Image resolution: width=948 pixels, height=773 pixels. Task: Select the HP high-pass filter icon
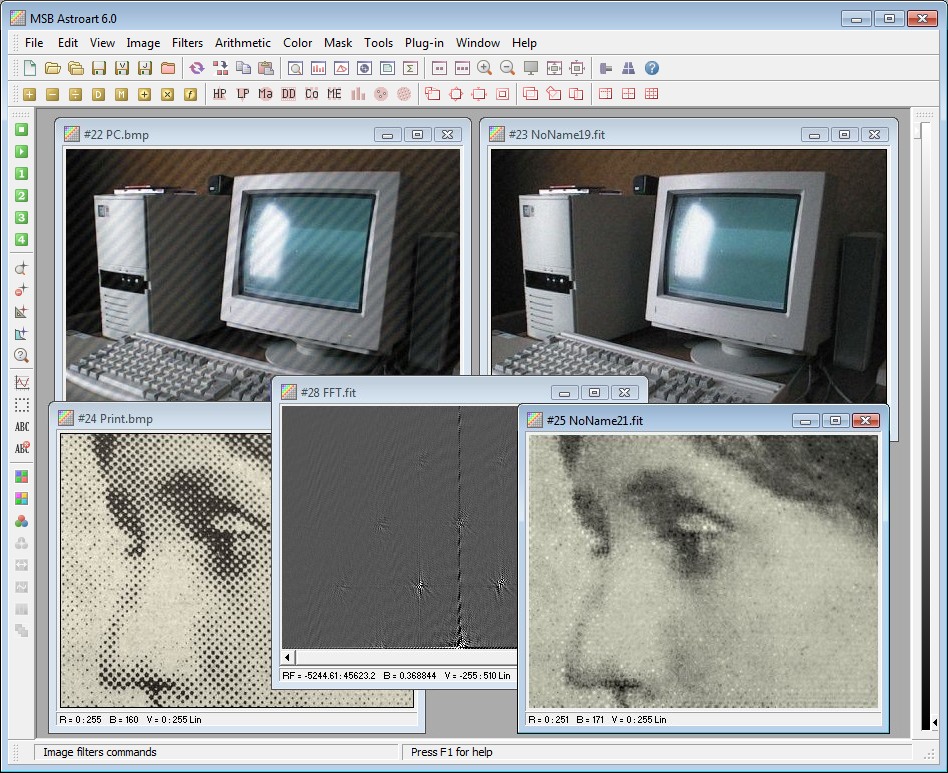220,94
